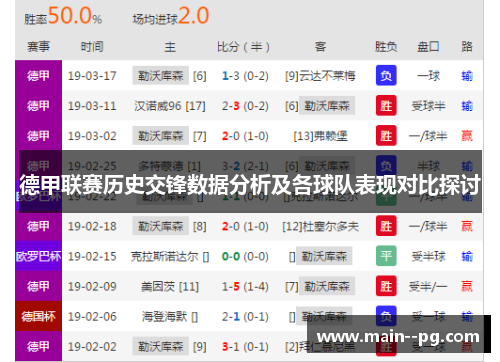
Task: Click 赢 in the 19-02-09 row
Action: pyautogui.click(x=467, y=286)
